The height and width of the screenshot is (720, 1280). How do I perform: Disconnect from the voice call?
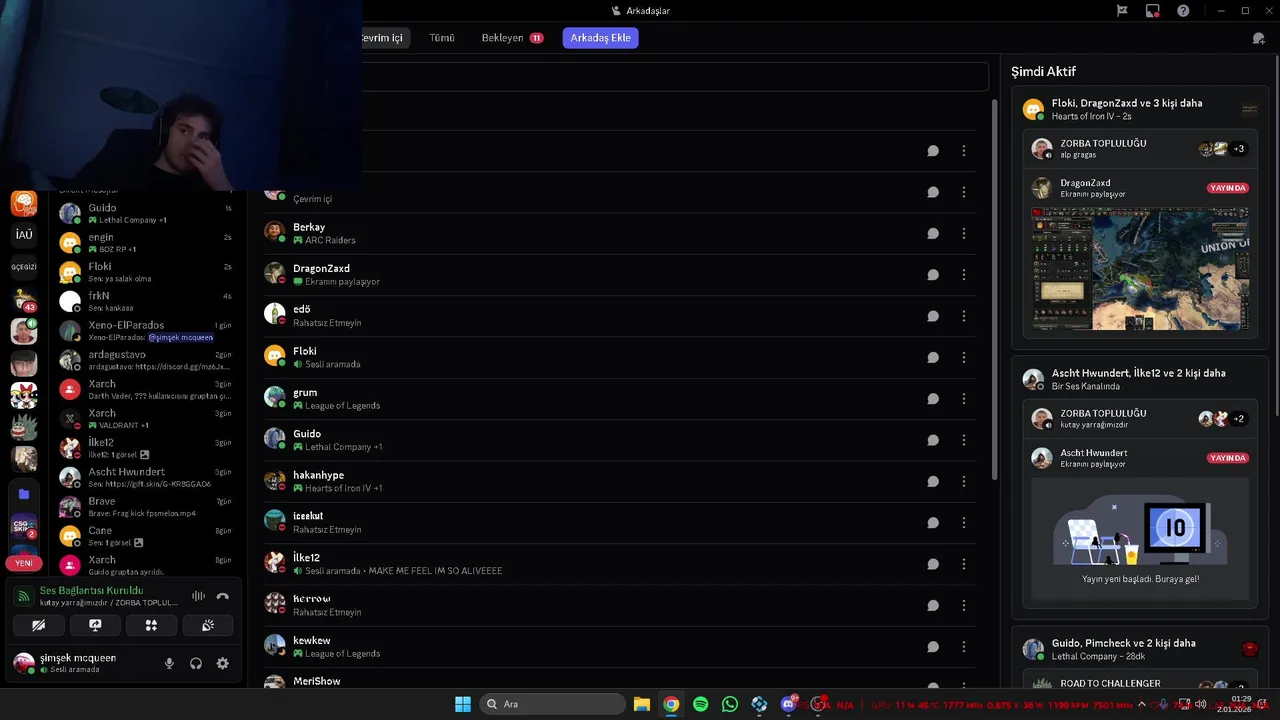pos(222,596)
